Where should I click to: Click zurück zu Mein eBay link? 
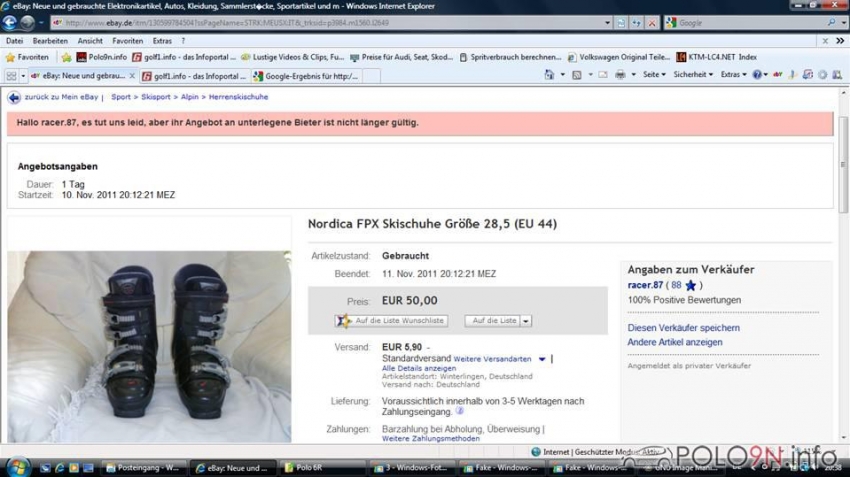61,97
